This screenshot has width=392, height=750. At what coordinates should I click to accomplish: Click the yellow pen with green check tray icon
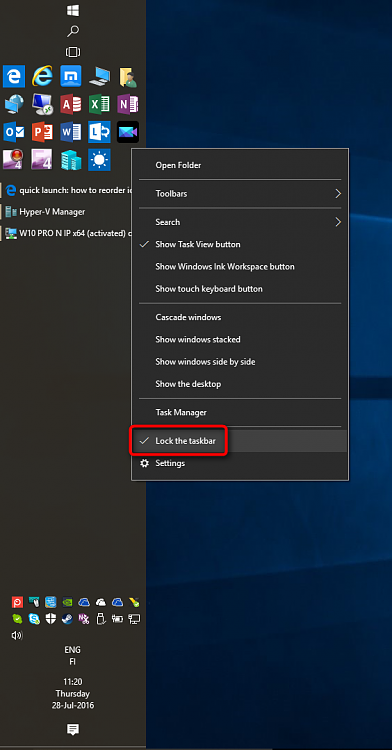pos(134,602)
